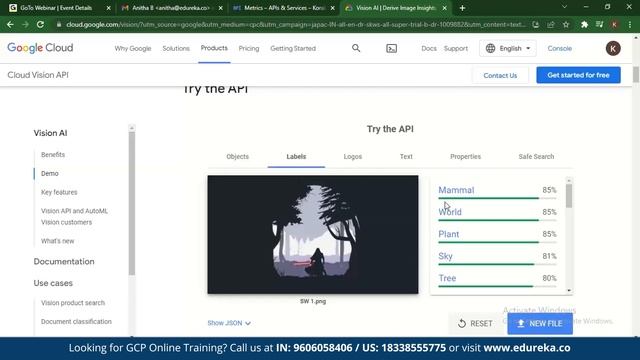Viewport: 640px width, 360px height.
Task: Open the Getting Started menu item
Action: [x=293, y=48]
